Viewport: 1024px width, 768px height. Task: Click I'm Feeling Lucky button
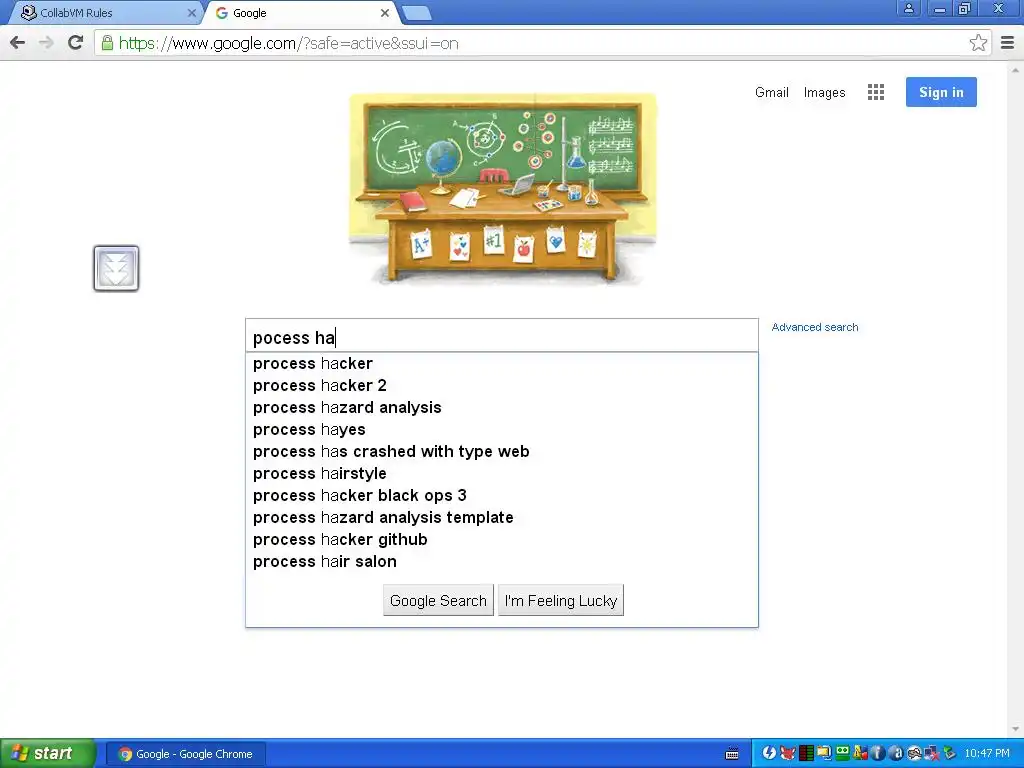561,600
